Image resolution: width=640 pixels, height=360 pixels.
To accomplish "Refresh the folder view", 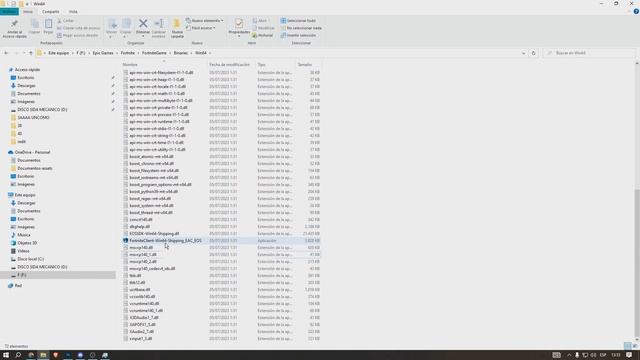I will click(x=533, y=53).
